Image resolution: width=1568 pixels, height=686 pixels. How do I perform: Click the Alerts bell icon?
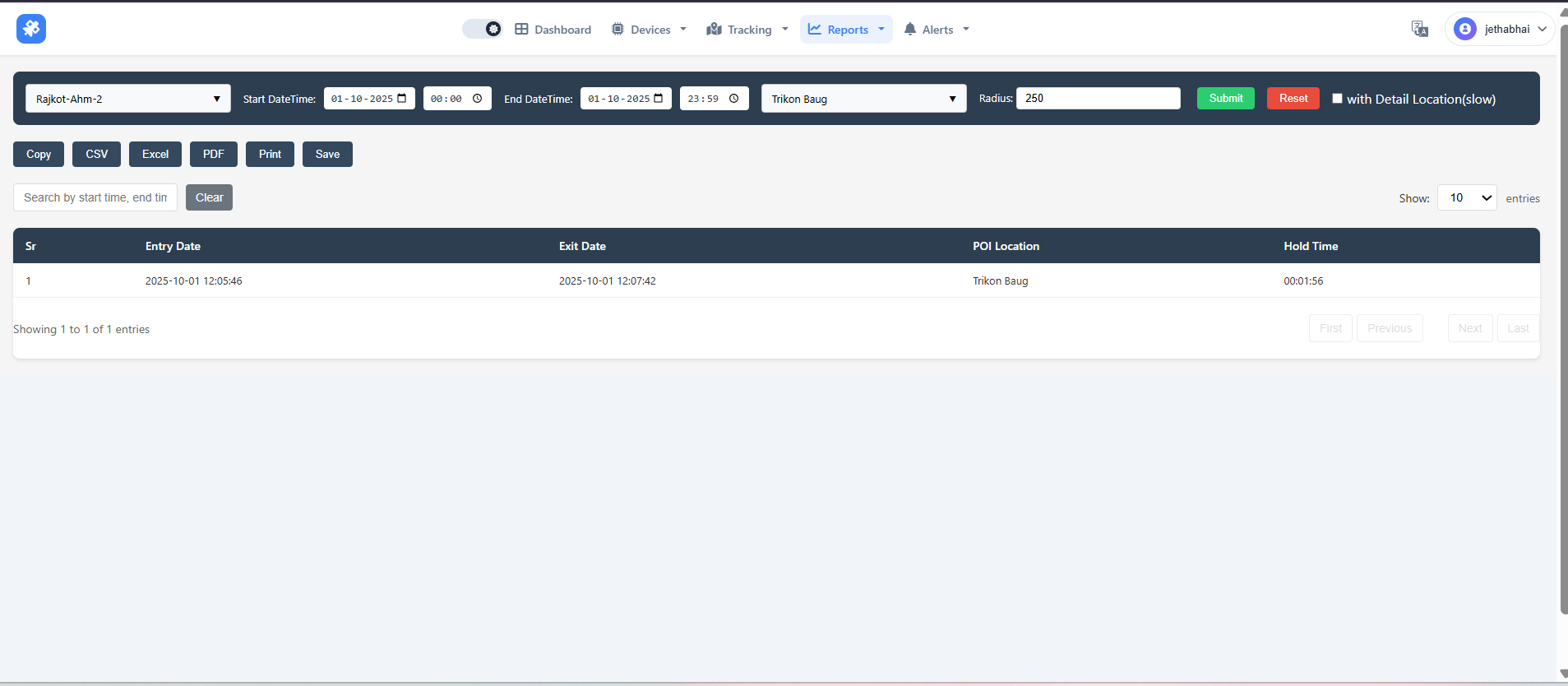pos(909,30)
